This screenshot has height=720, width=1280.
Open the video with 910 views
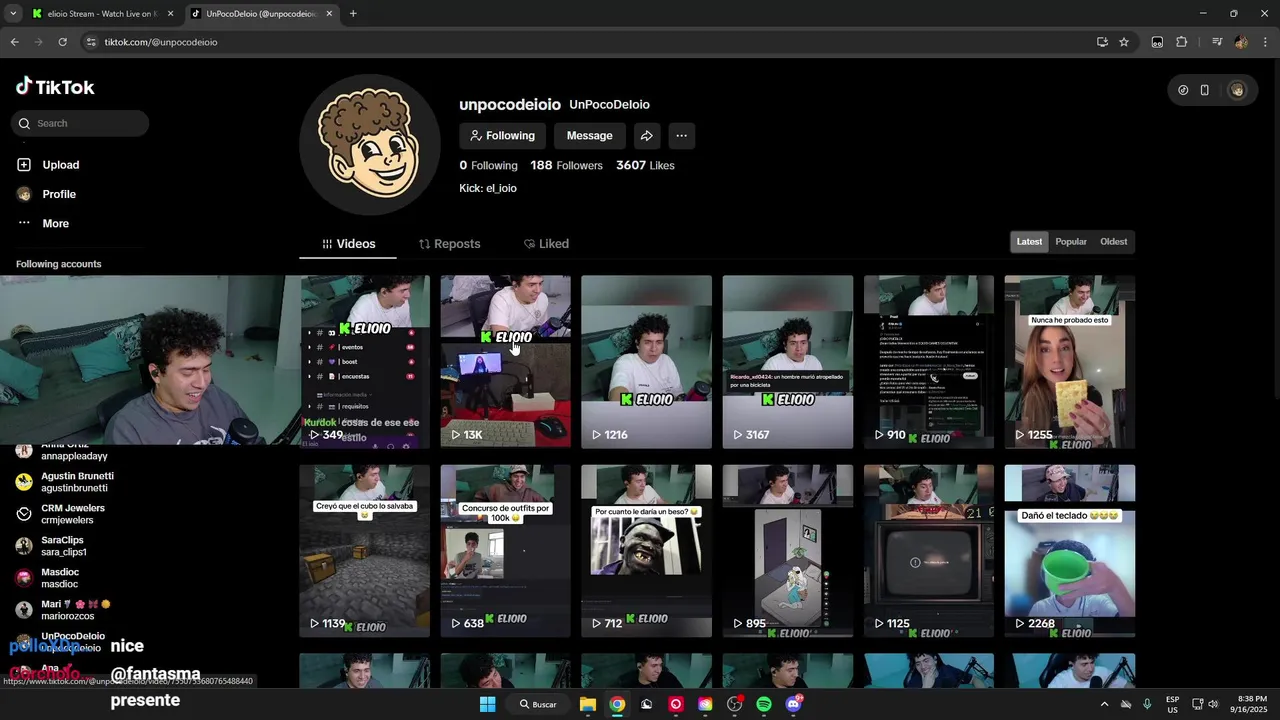928,361
